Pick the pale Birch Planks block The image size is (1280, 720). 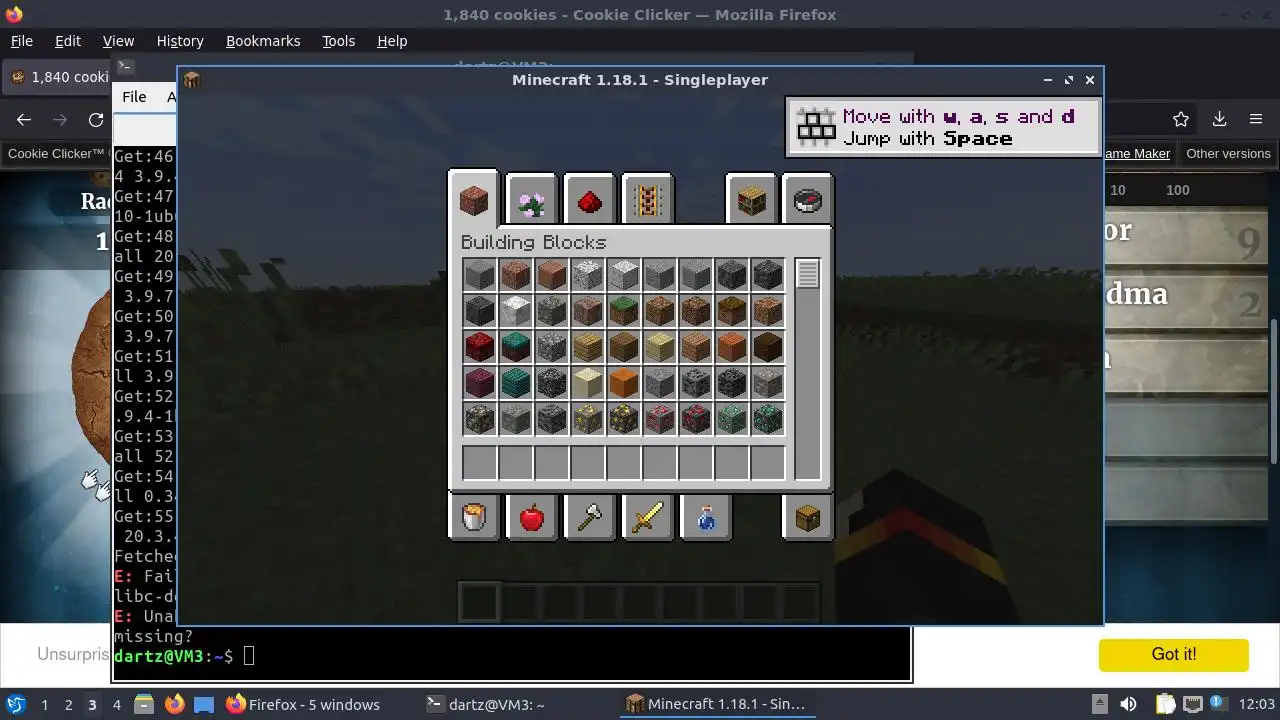(659, 347)
